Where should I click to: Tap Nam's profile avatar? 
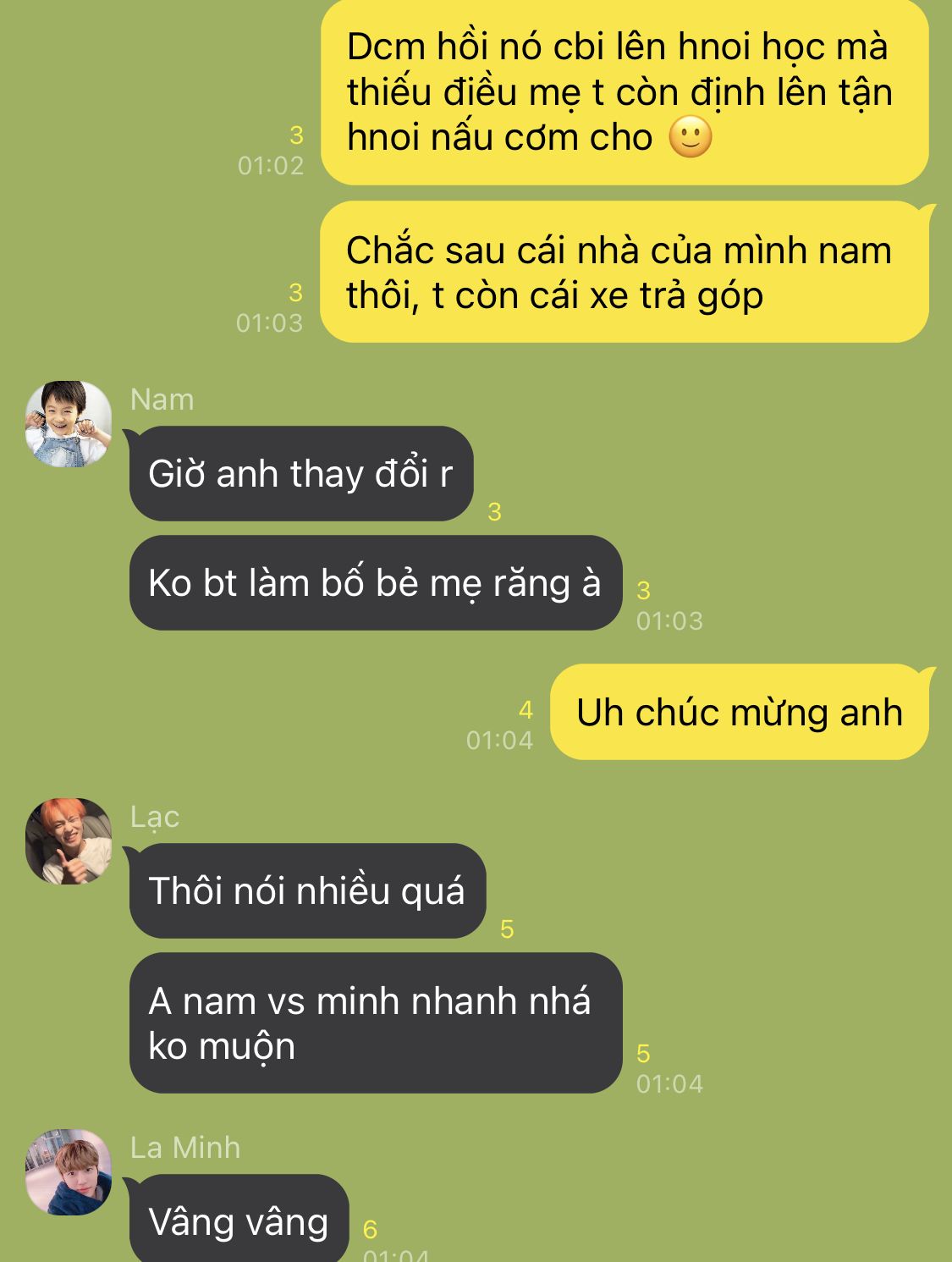click(69, 423)
